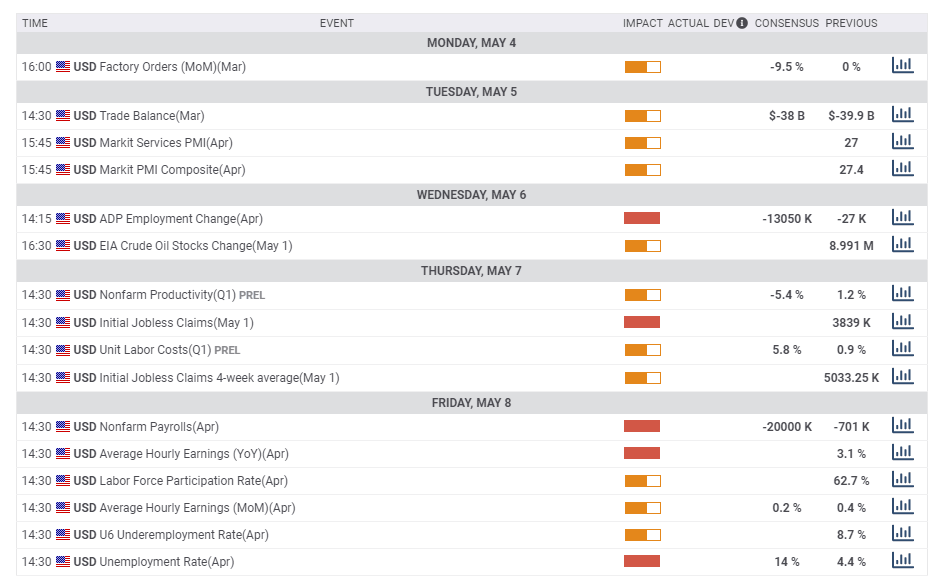The height and width of the screenshot is (576, 935).
Task: Click the Friday, May 8 date header
Action: point(471,403)
